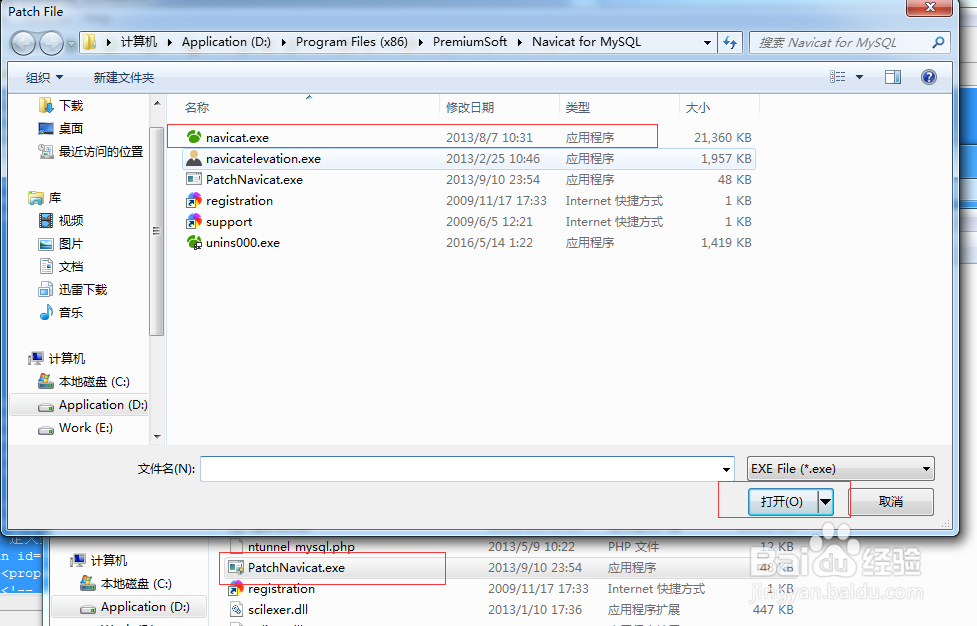Open the recent locations dropdown next to Forward
977x626 pixels.
coord(71,44)
